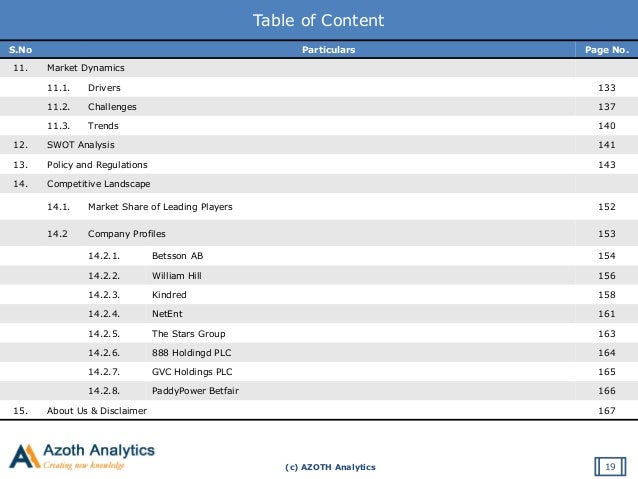
Task: Click section number '12.' in S.No column
Action: 20,145
